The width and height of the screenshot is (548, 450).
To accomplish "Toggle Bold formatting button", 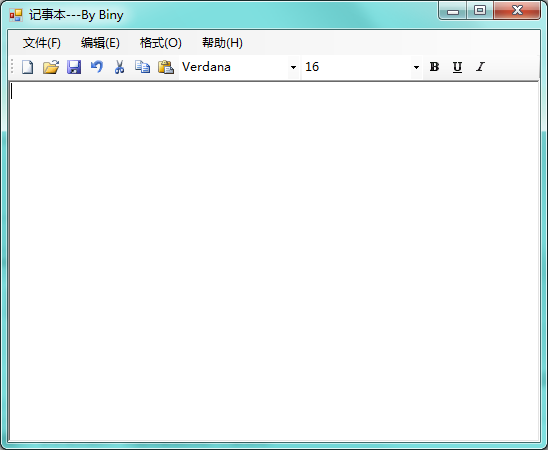I will pos(434,67).
